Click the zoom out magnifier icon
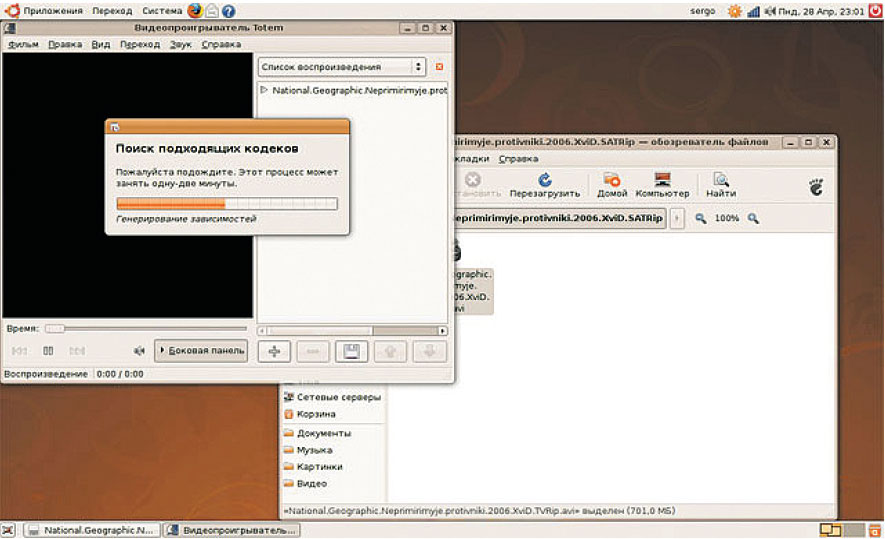The height and width of the screenshot is (539, 885). 701,218
